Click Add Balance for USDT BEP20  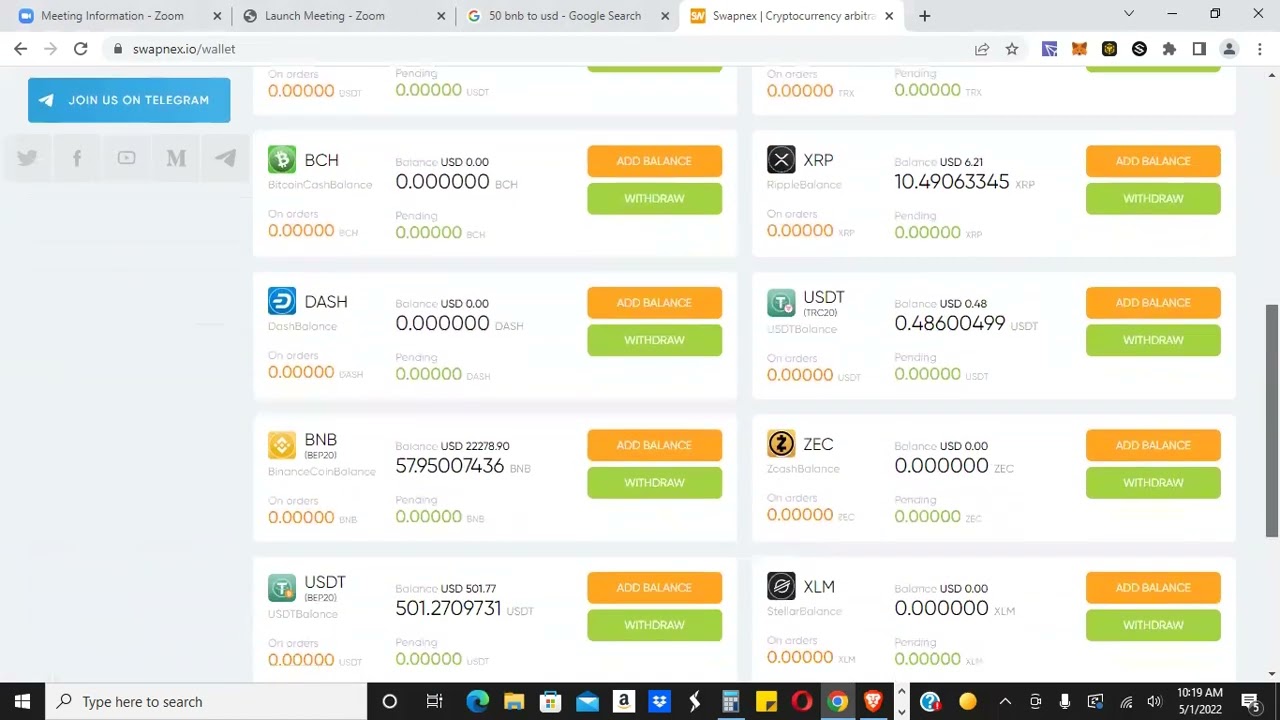pos(654,588)
